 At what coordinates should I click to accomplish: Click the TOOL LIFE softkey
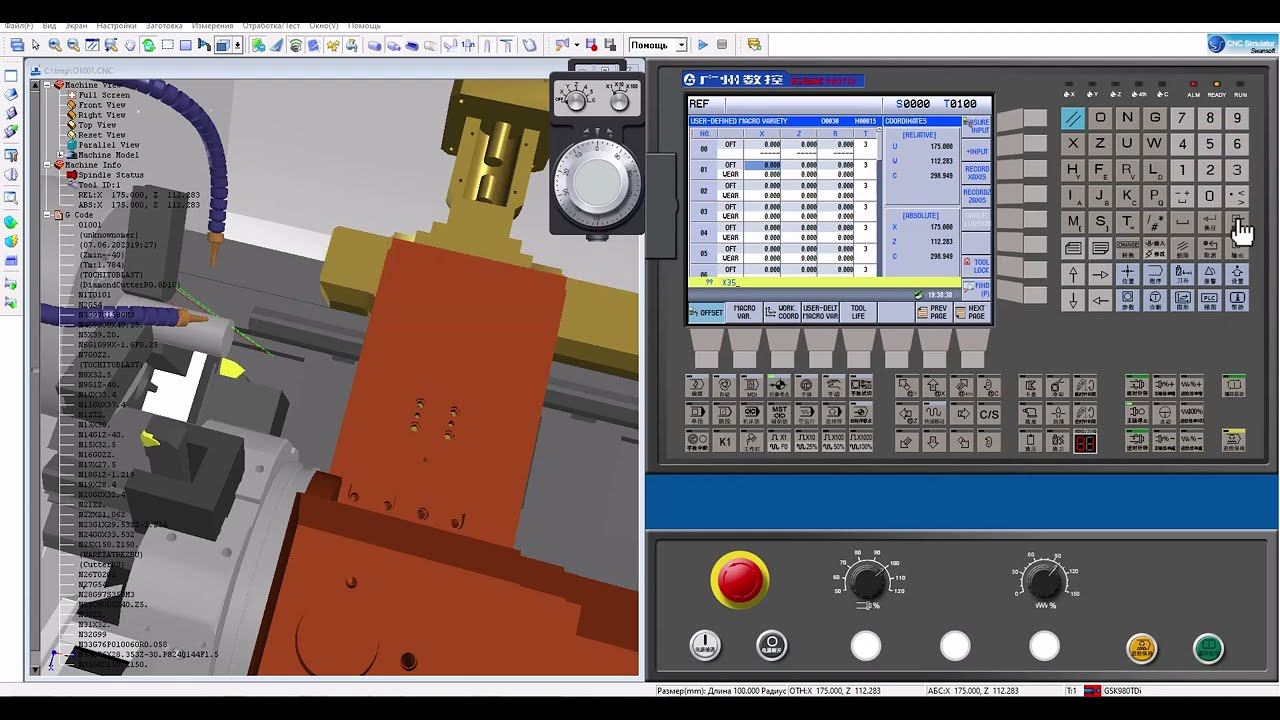[858, 313]
